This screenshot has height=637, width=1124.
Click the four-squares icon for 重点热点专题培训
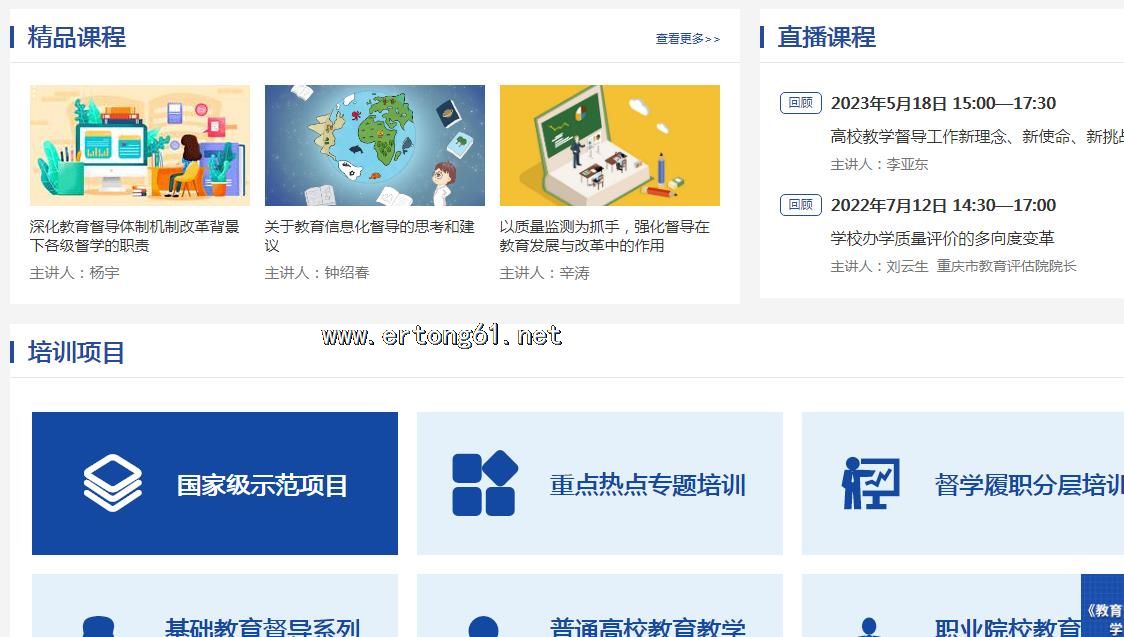[x=485, y=484]
